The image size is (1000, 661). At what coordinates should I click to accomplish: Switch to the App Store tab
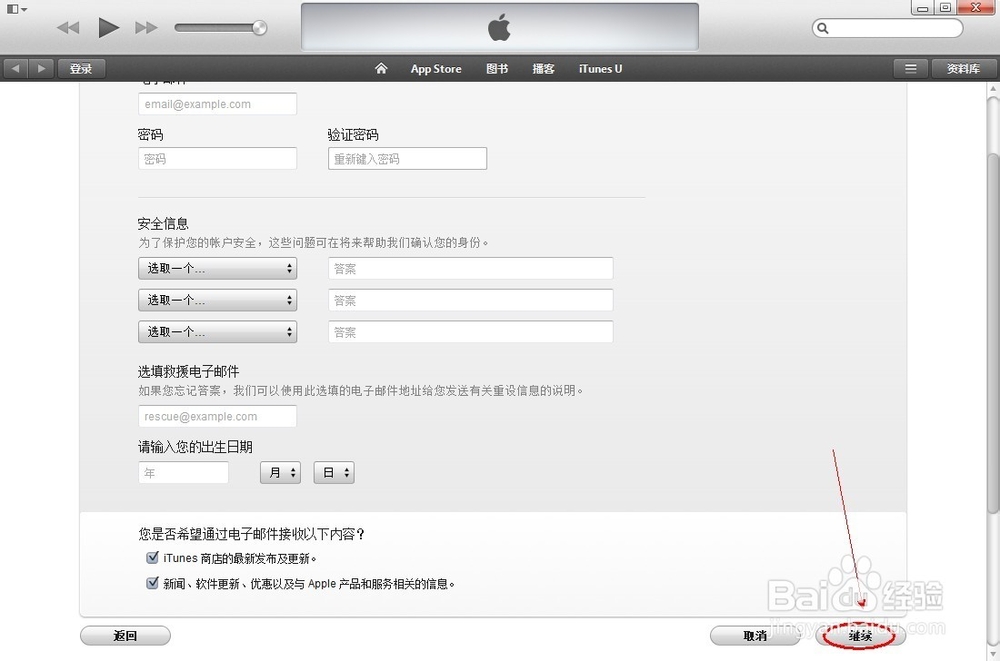pyautogui.click(x=435, y=68)
